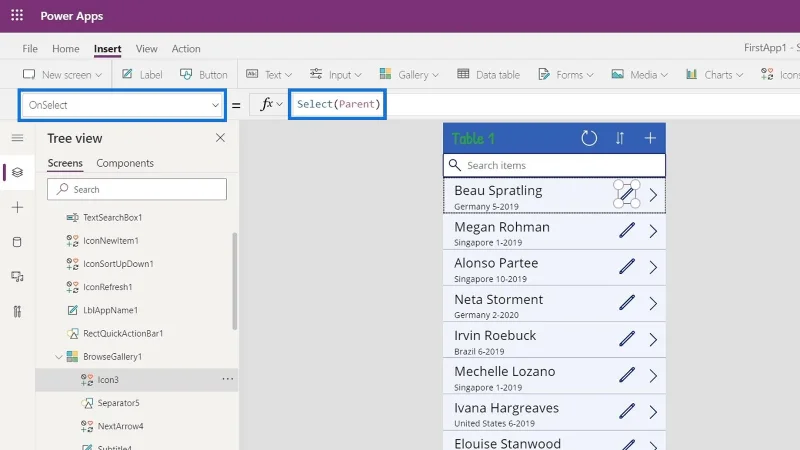This screenshot has width=800, height=450.
Task: Select the Screens tab in Tree view
Action: point(65,163)
